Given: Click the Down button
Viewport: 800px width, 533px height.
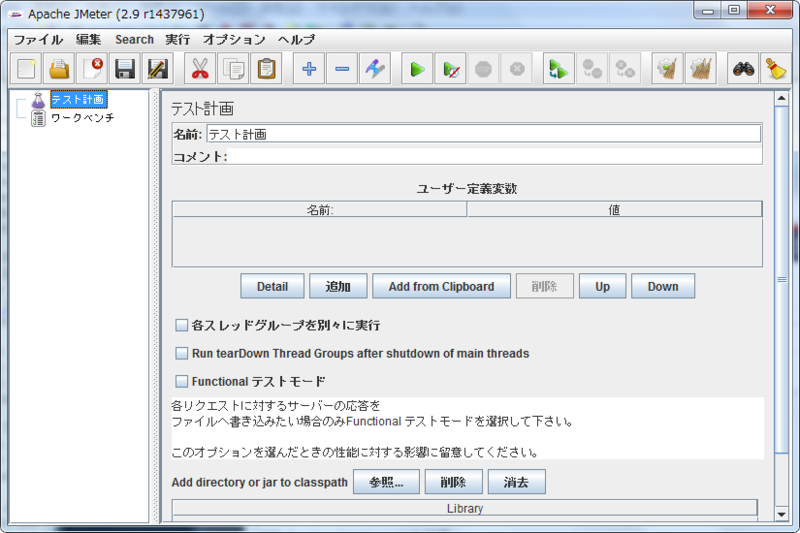Looking at the screenshot, I should 663,286.
